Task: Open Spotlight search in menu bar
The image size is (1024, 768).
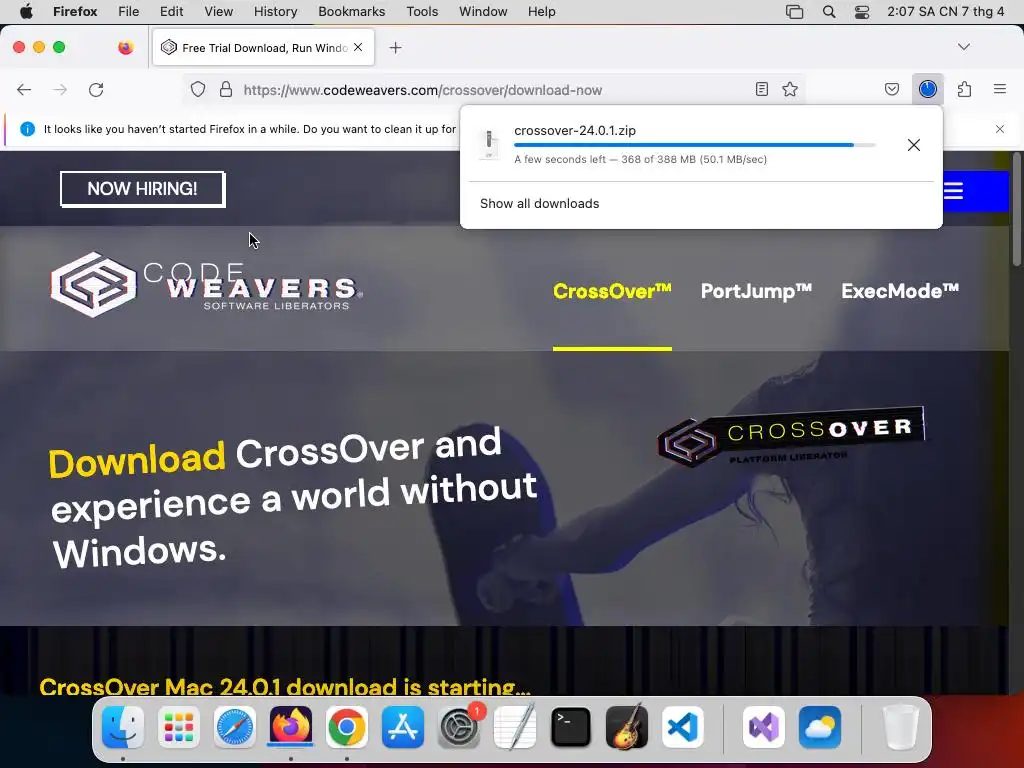Action: [829, 12]
